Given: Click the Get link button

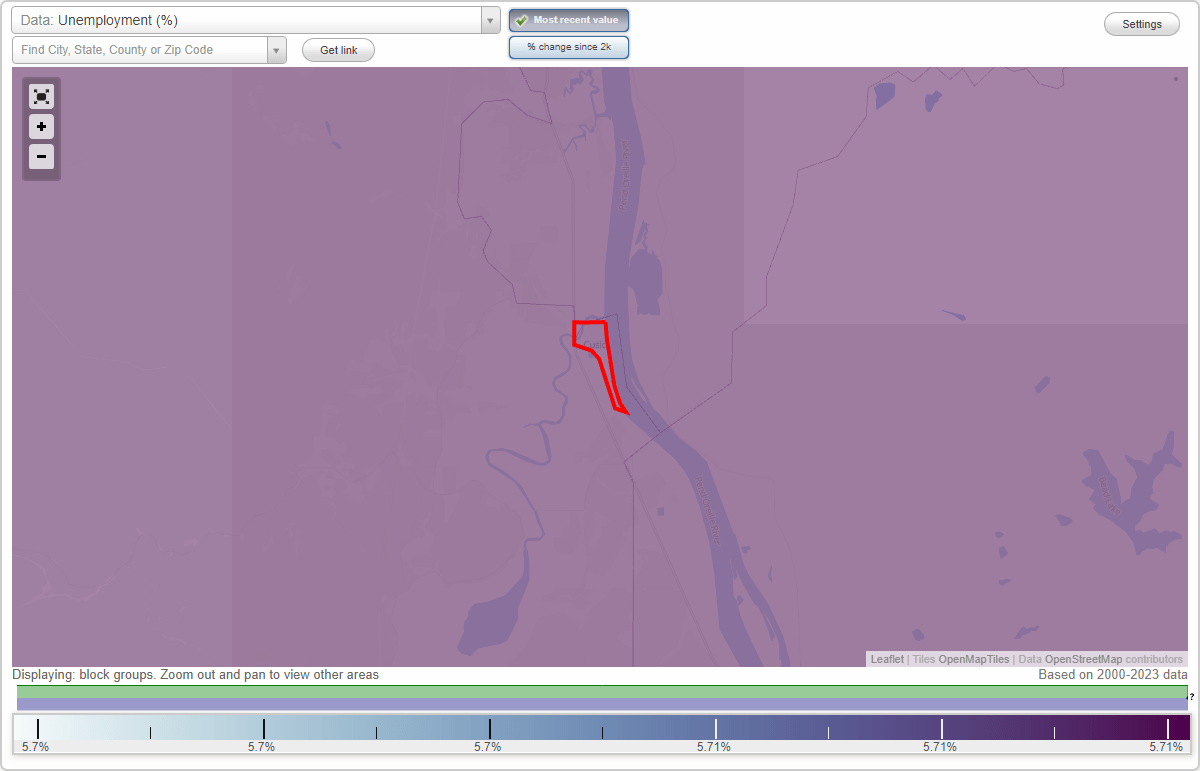Looking at the screenshot, I should pyautogui.click(x=338, y=50).
